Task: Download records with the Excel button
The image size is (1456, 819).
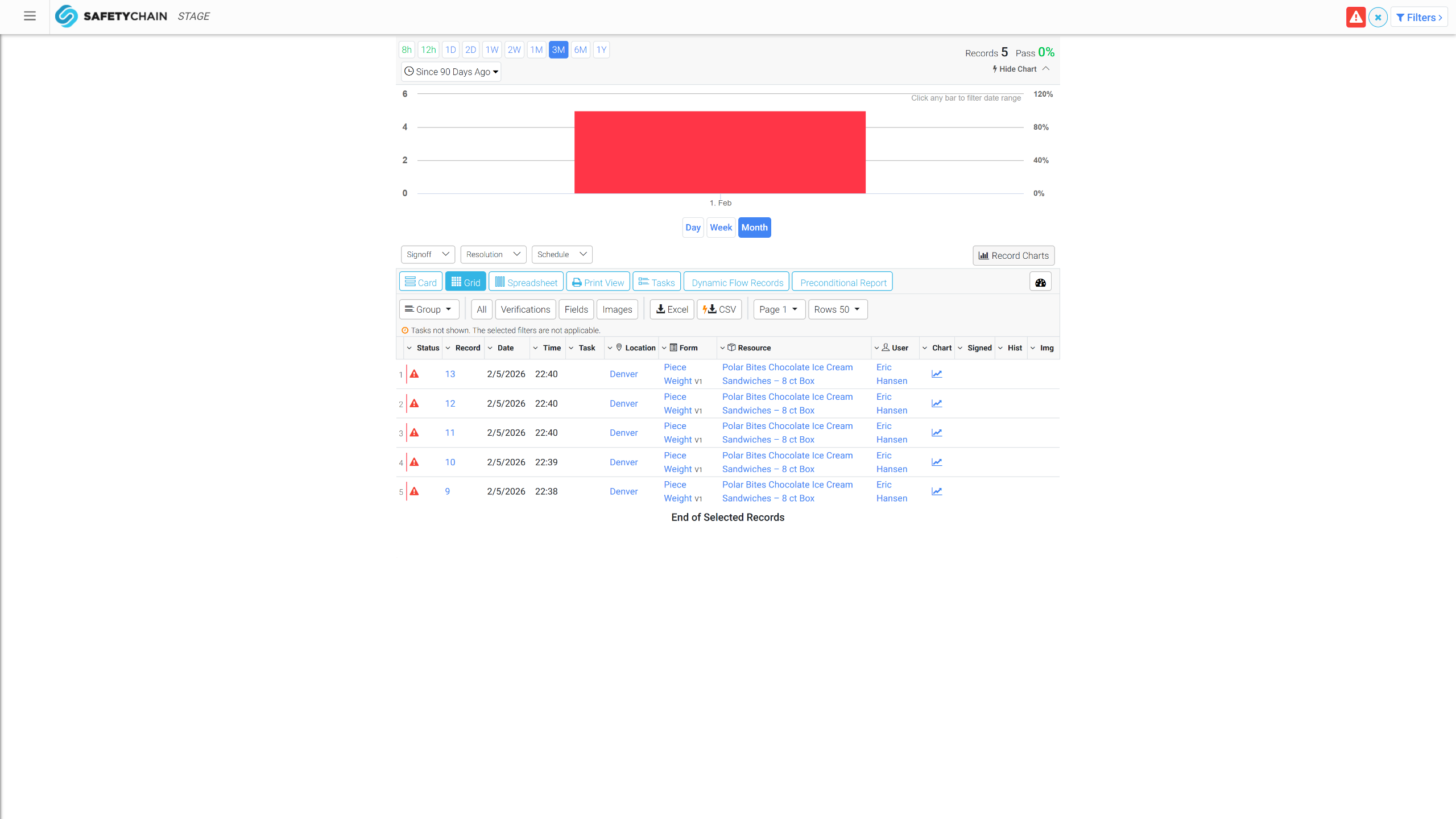Action: tap(672, 309)
